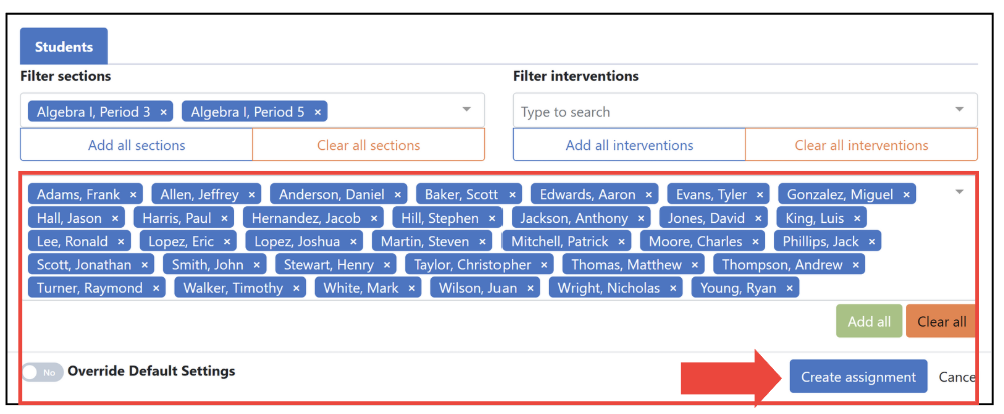
Task: Click Clear all interventions button
Action: click(861, 145)
